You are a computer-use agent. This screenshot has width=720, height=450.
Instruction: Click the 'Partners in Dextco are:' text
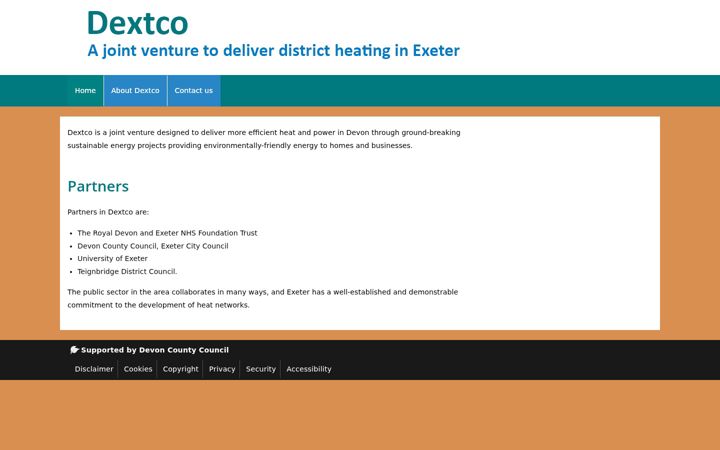pyautogui.click(x=108, y=212)
